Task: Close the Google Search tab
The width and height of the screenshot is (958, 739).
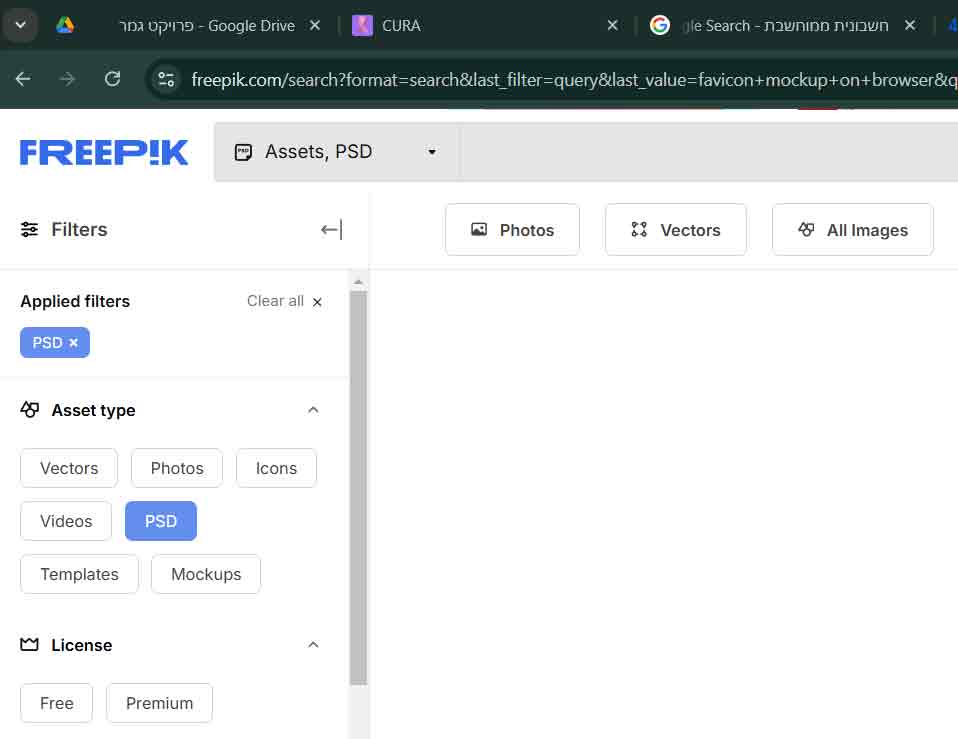Action: [x=910, y=25]
